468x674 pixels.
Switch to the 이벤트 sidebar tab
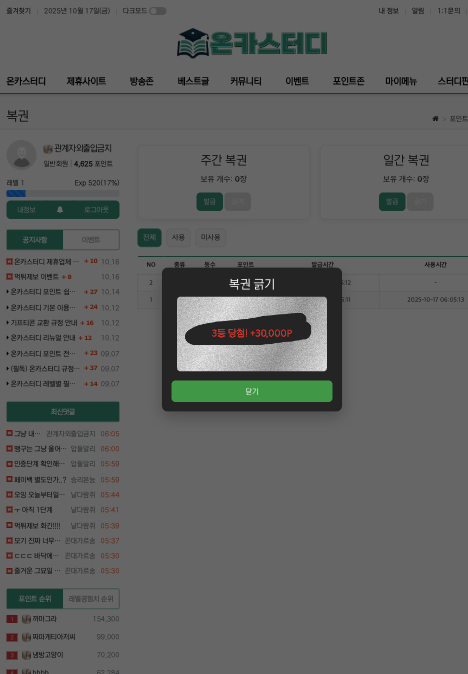91,240
